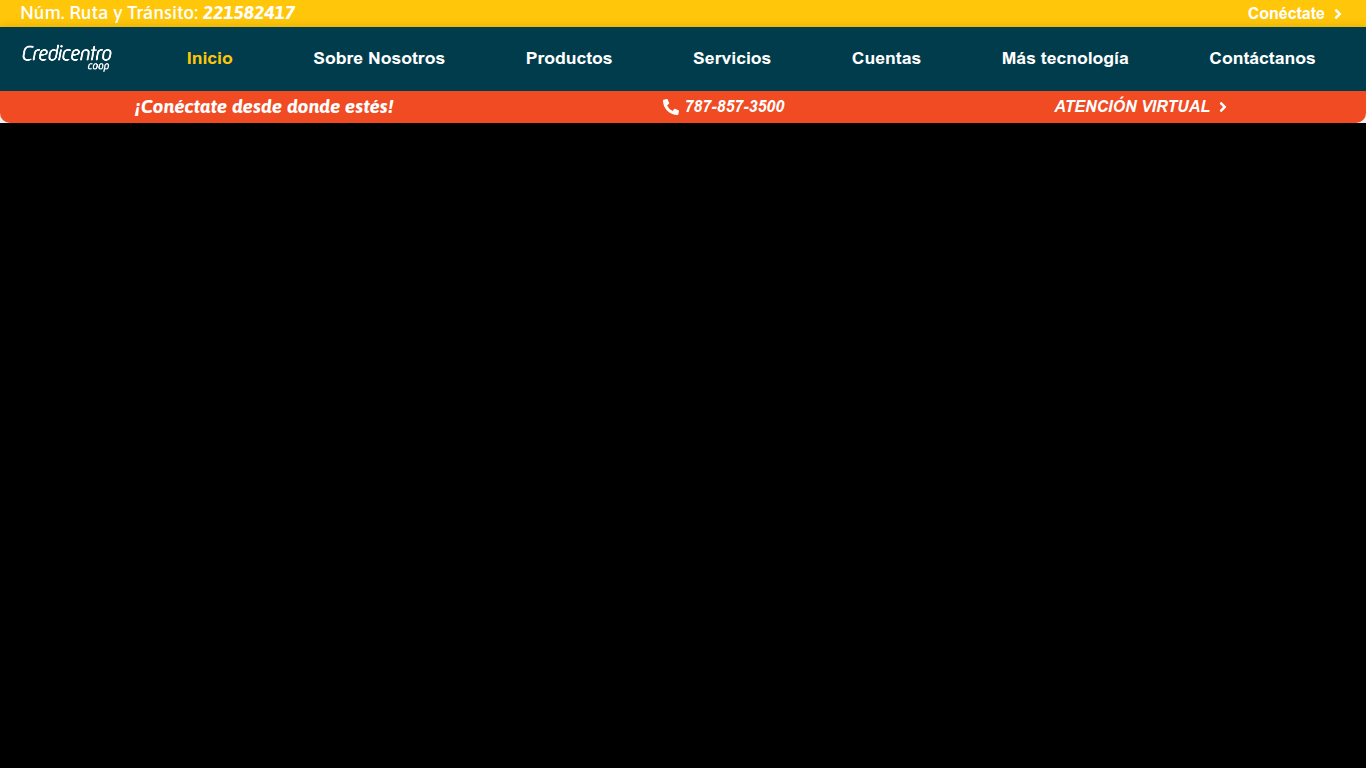This screenshot has width=1366, height=768.
Task: Open the Cuentas menu
Action: pyautogui.click(x=886, y=58)
